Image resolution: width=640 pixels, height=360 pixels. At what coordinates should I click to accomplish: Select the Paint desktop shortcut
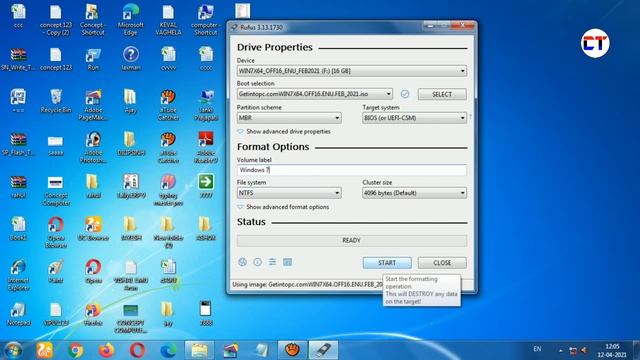56,271
